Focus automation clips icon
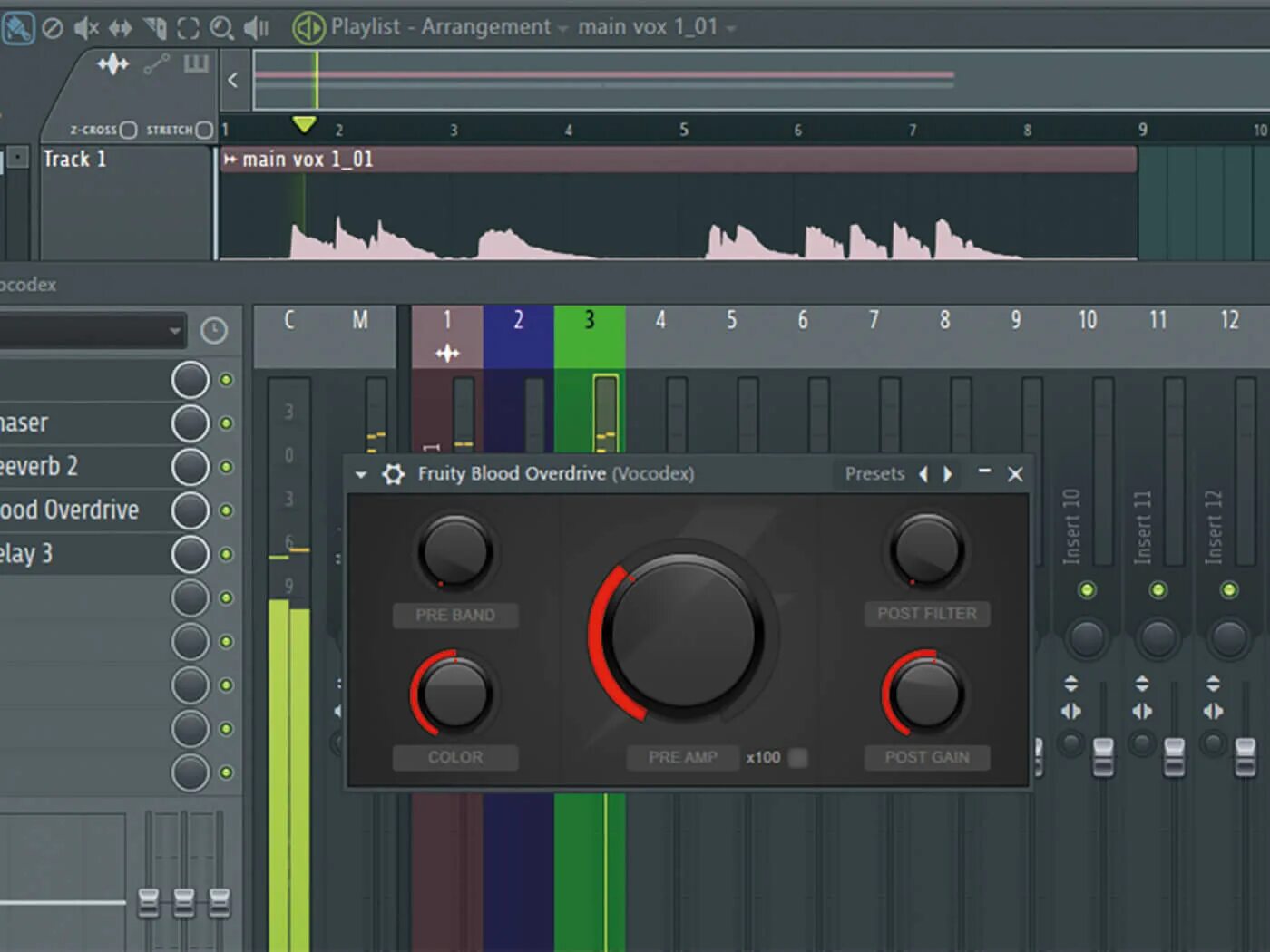Viewport: 1270px width, 952px height. point(156,64)
